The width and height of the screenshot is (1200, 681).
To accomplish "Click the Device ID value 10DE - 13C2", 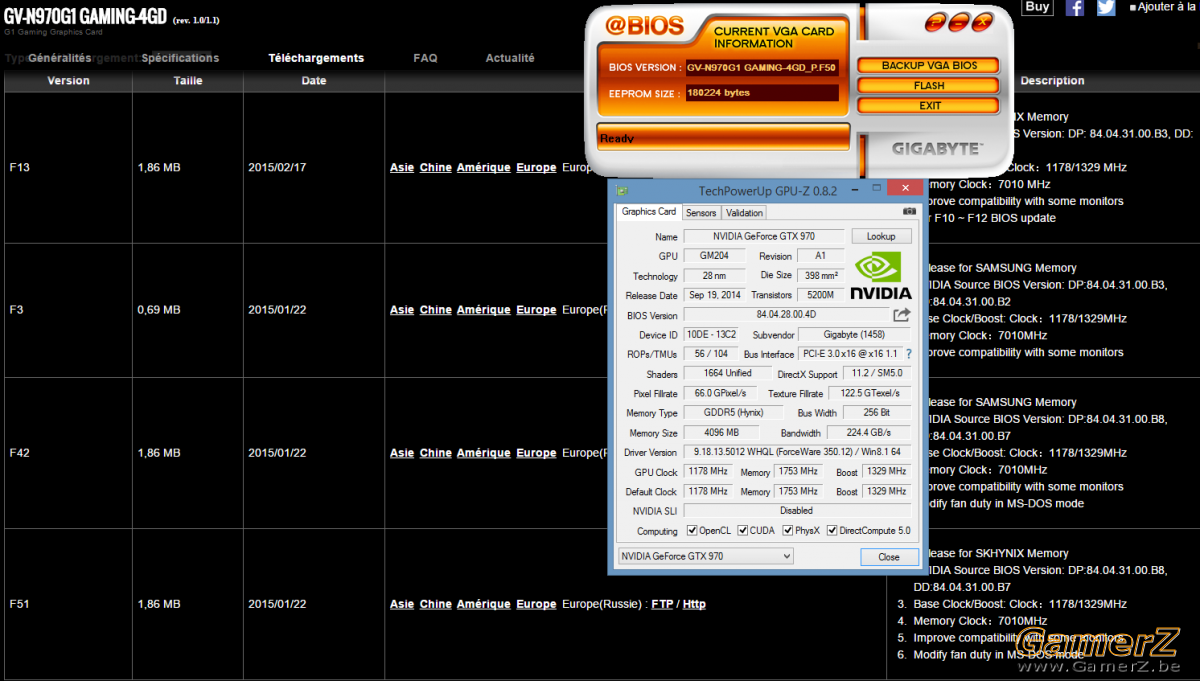I will [709, 335].
